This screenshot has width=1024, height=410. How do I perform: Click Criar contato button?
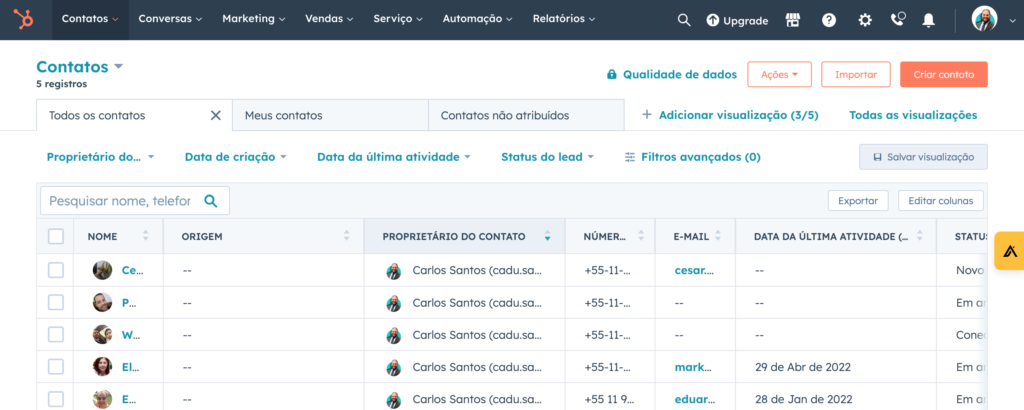click(x=944, y=74)
